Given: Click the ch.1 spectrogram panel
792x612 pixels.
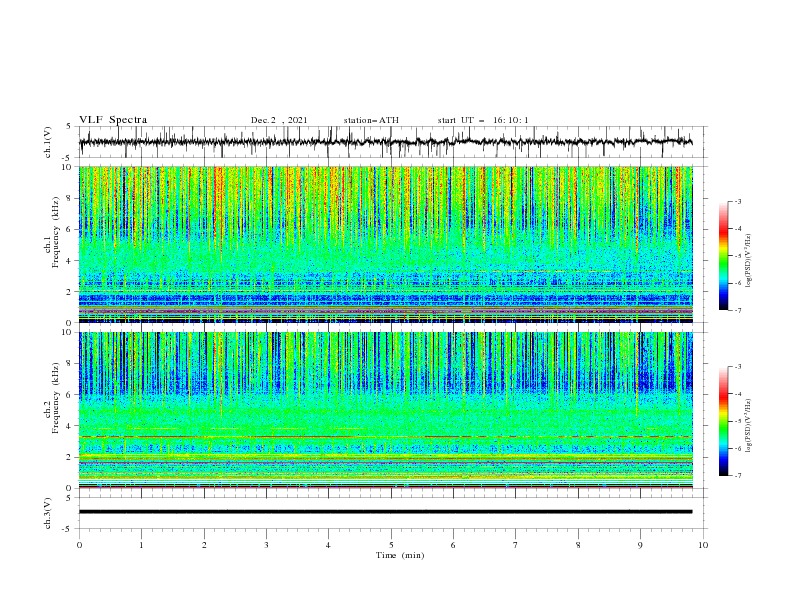Looking at the screenshot, I should [385, 244].
